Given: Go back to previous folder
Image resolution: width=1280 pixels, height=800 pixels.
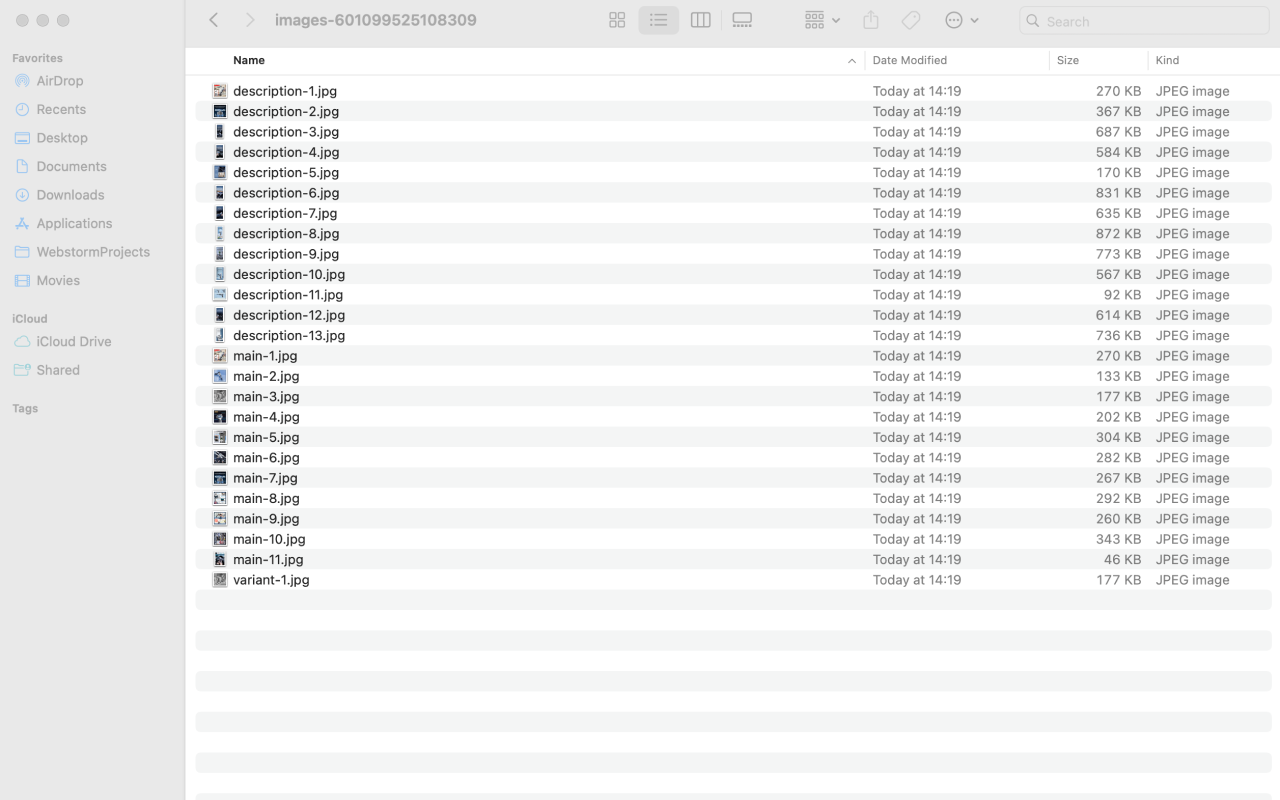Looking at the screenshot, I should pos(214,20).
